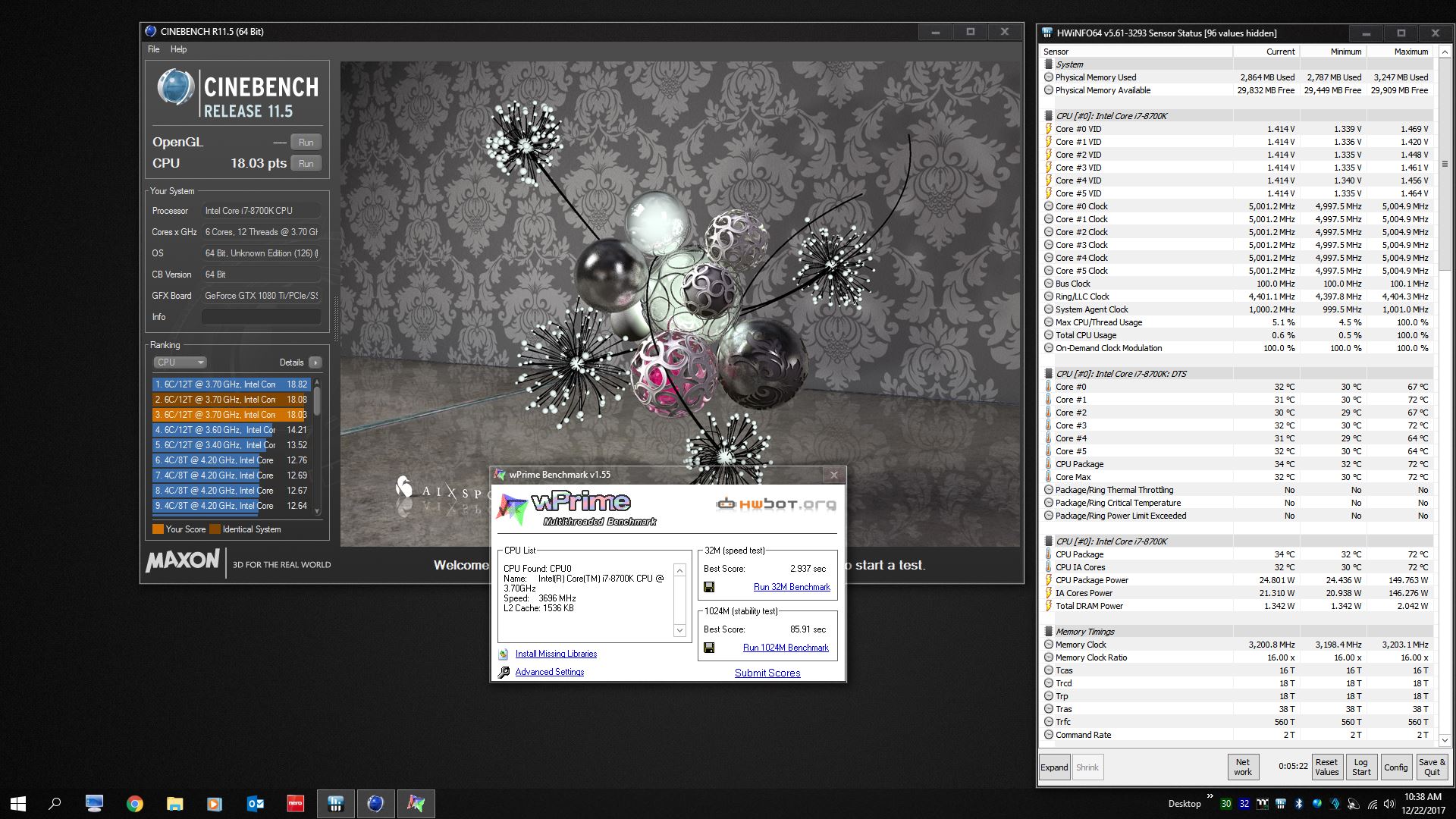
Task: Click the magnifier-wrench icon beside Advanced Settings
Action: [x=504, y=672]
